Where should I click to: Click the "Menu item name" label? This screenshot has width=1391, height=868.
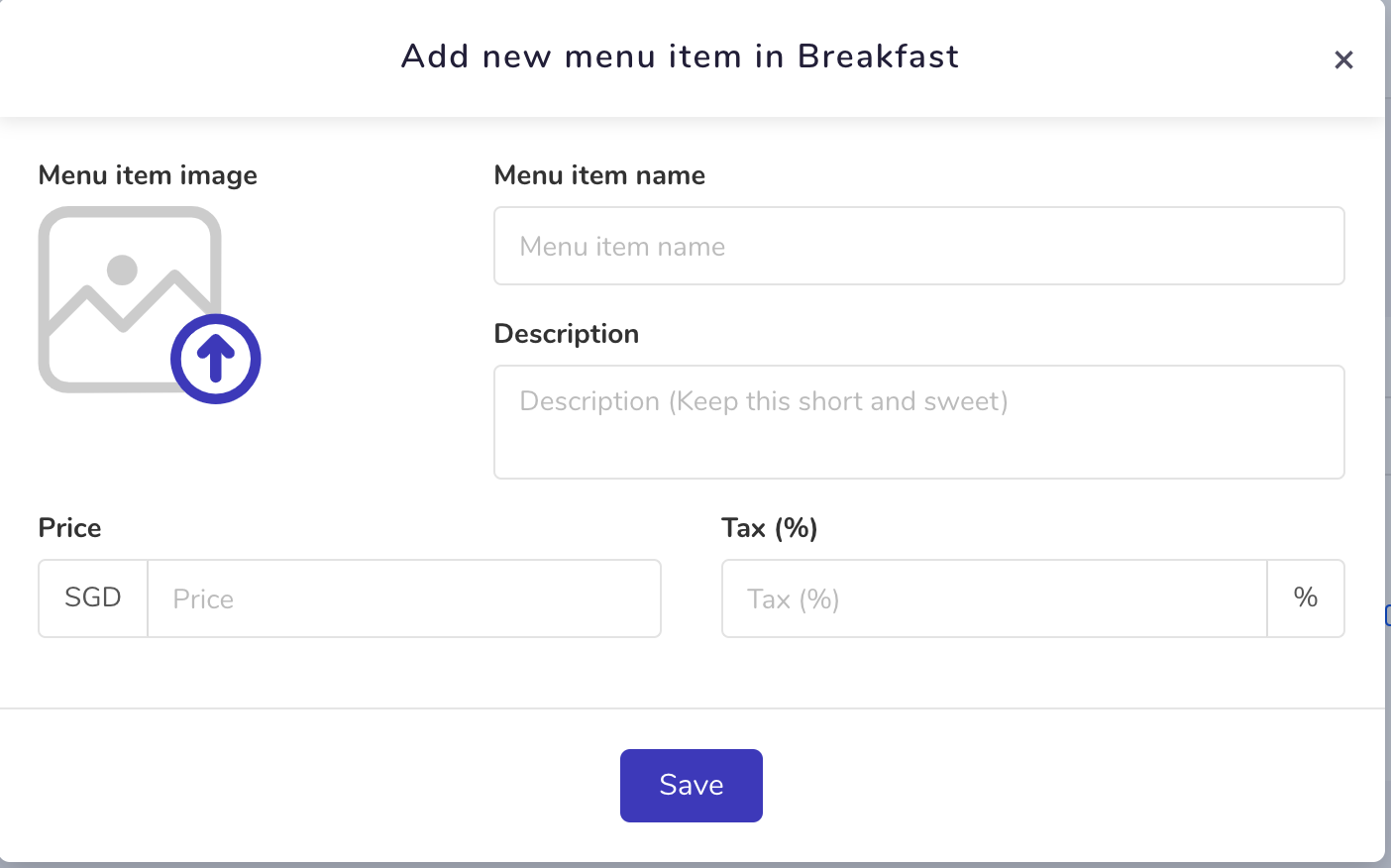tap(599, 175)
